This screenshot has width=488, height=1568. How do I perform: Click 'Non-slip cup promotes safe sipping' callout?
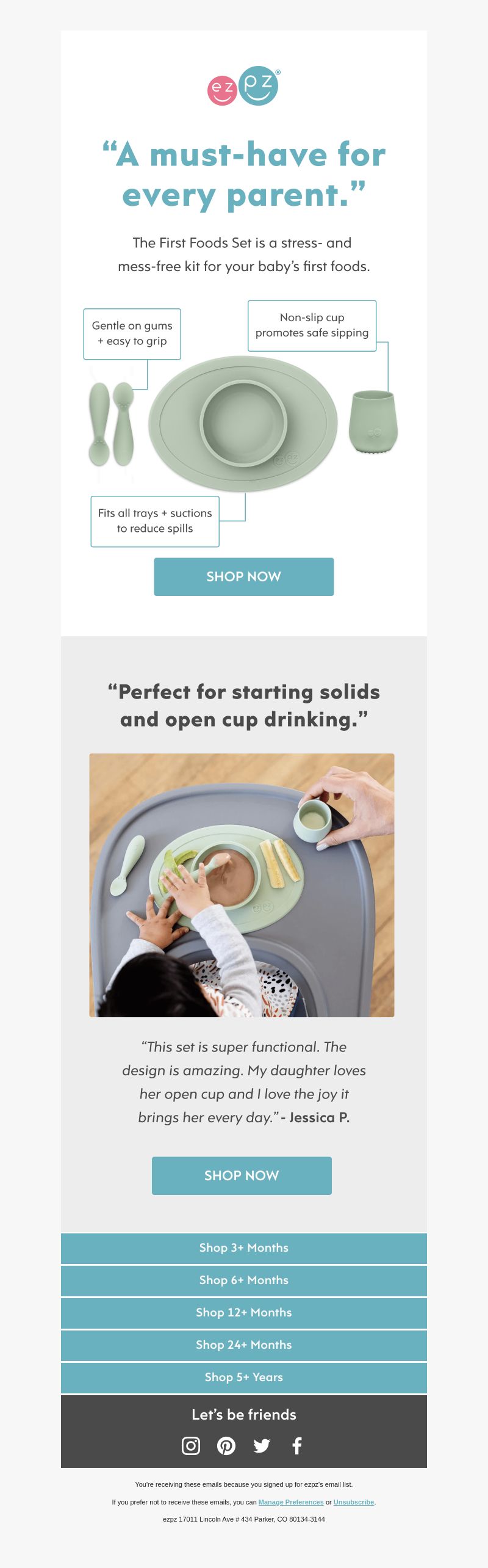click(312, 325)
